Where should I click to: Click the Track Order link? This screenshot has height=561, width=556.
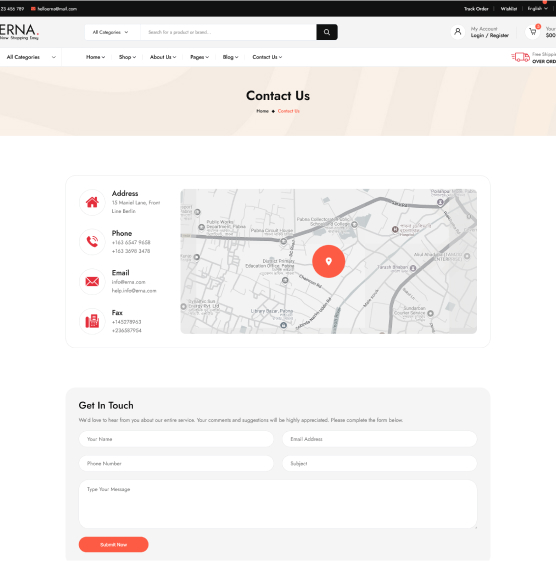(476, 9)
